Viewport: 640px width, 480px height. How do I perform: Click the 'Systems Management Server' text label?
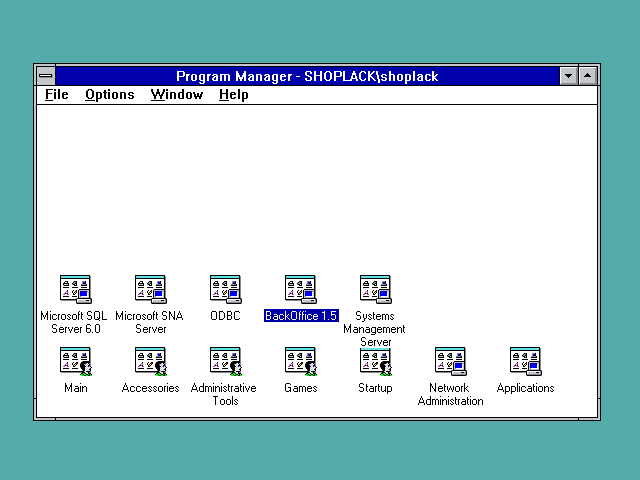(374, 329)
